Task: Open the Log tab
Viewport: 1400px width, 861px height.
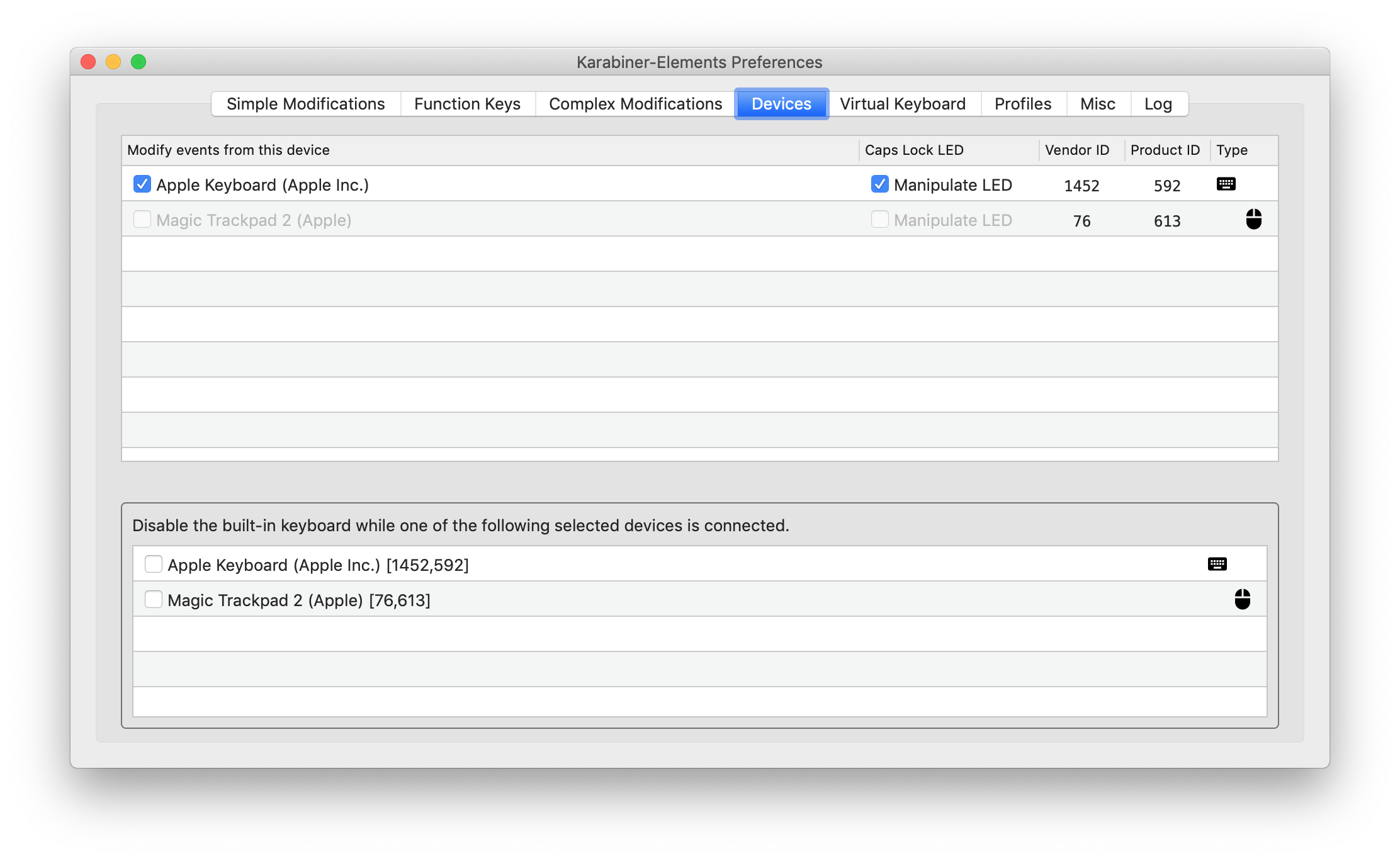Action: pyautogui.click(x=1158, y=104)
